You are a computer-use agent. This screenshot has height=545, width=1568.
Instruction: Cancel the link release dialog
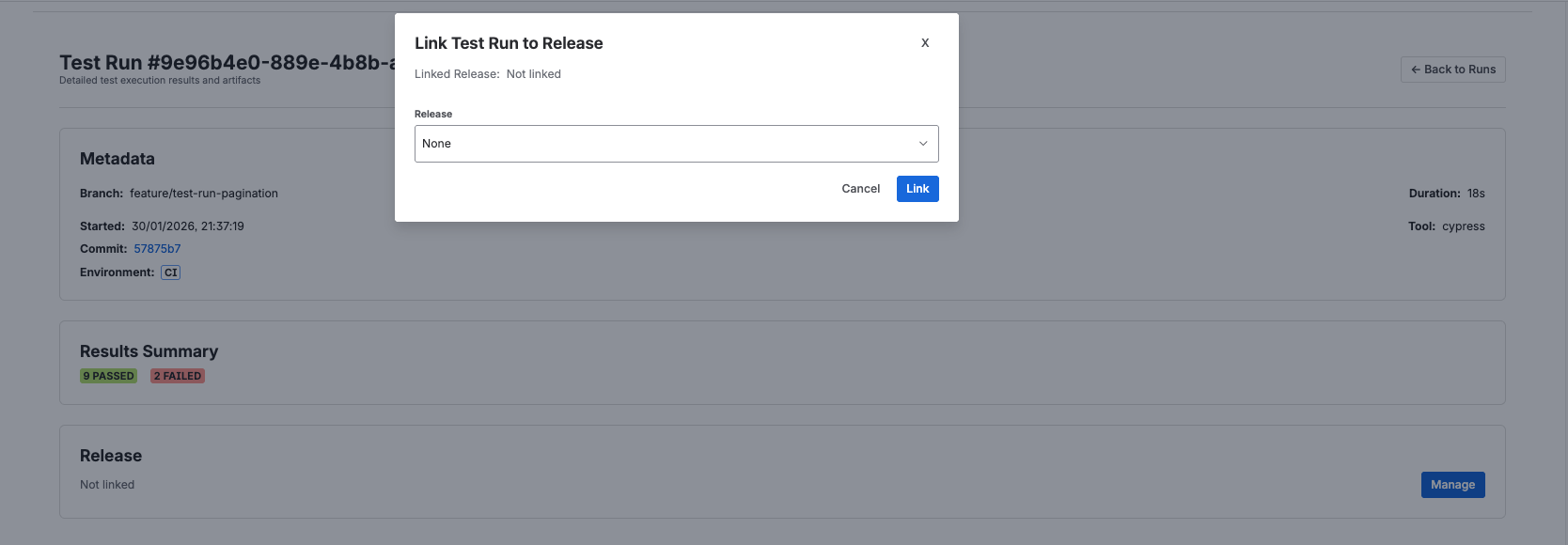[861, 189]
